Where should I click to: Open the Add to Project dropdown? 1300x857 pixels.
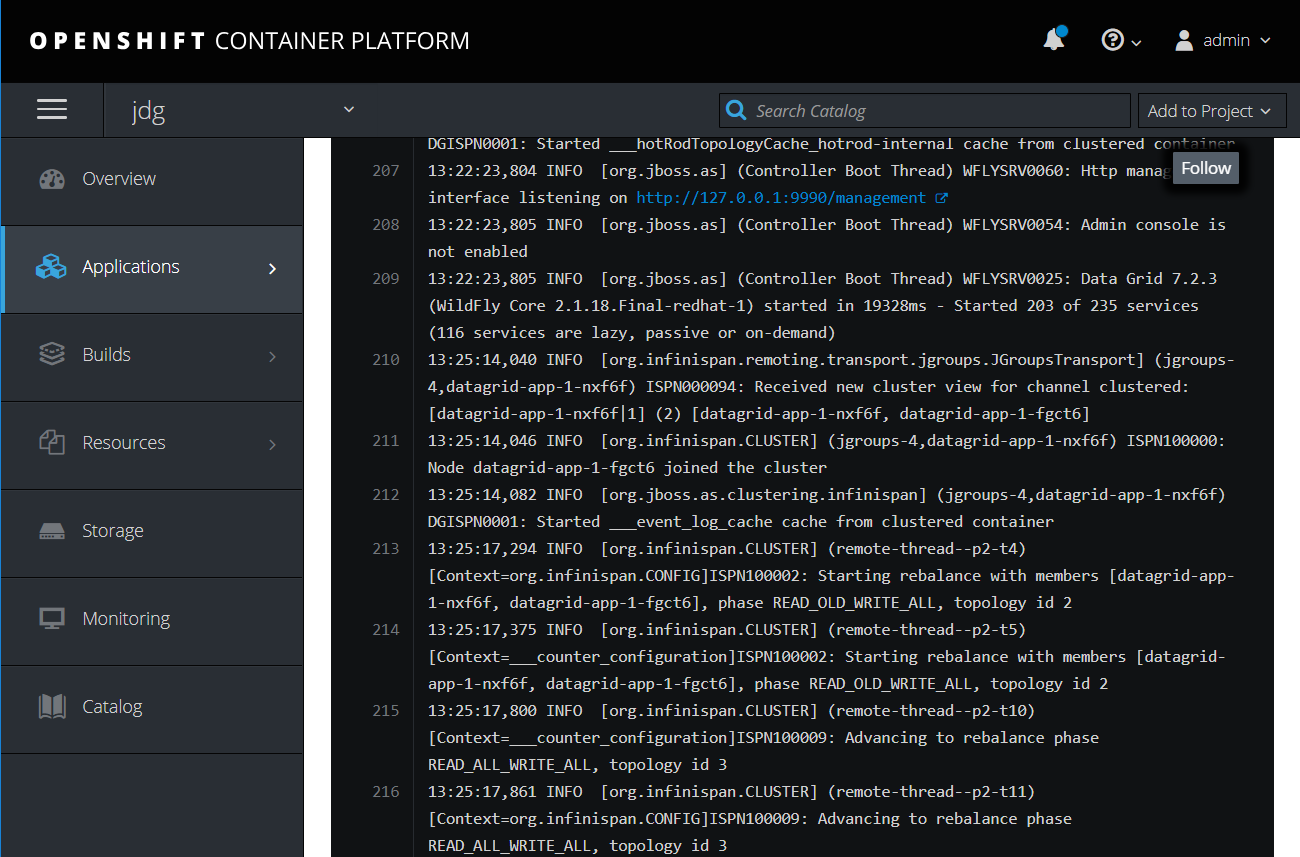[1211, 111]
